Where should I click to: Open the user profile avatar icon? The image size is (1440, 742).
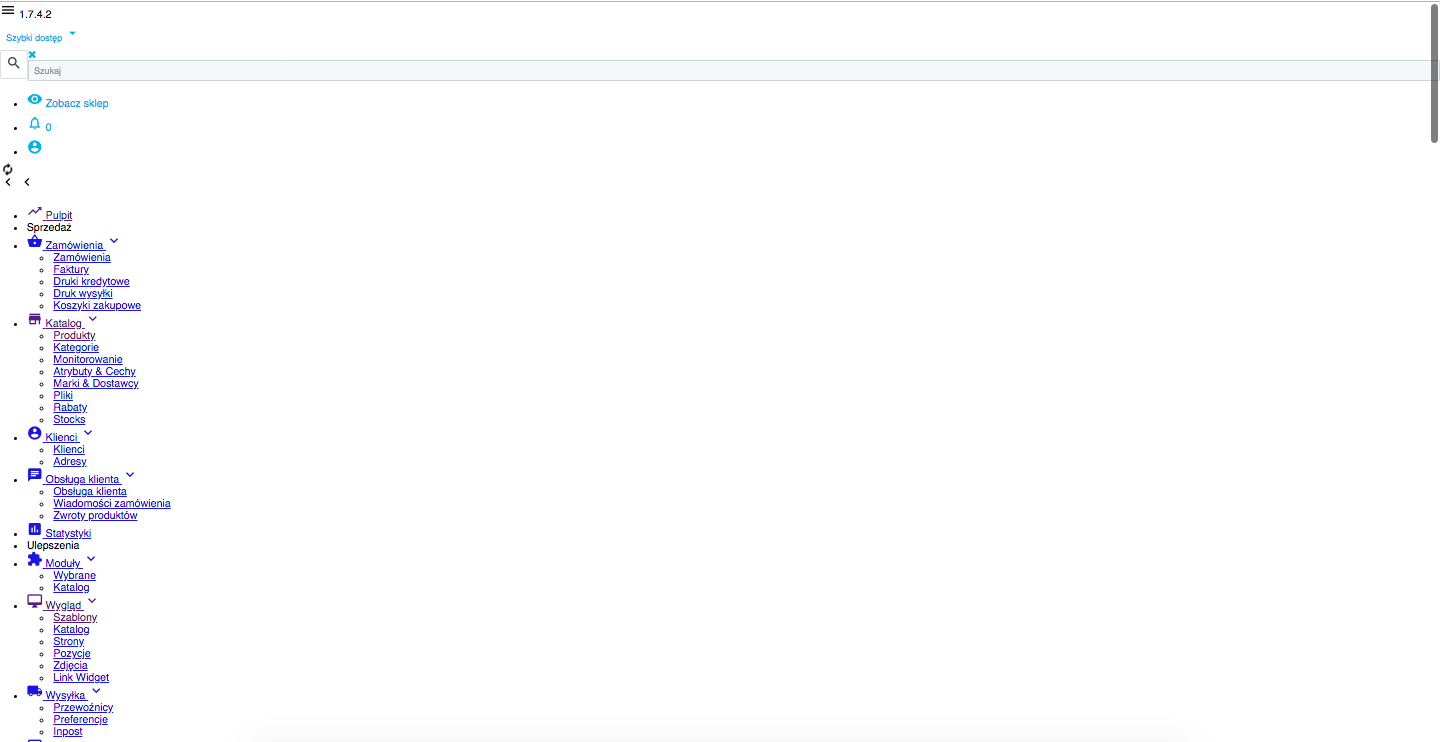coord(35,147)
